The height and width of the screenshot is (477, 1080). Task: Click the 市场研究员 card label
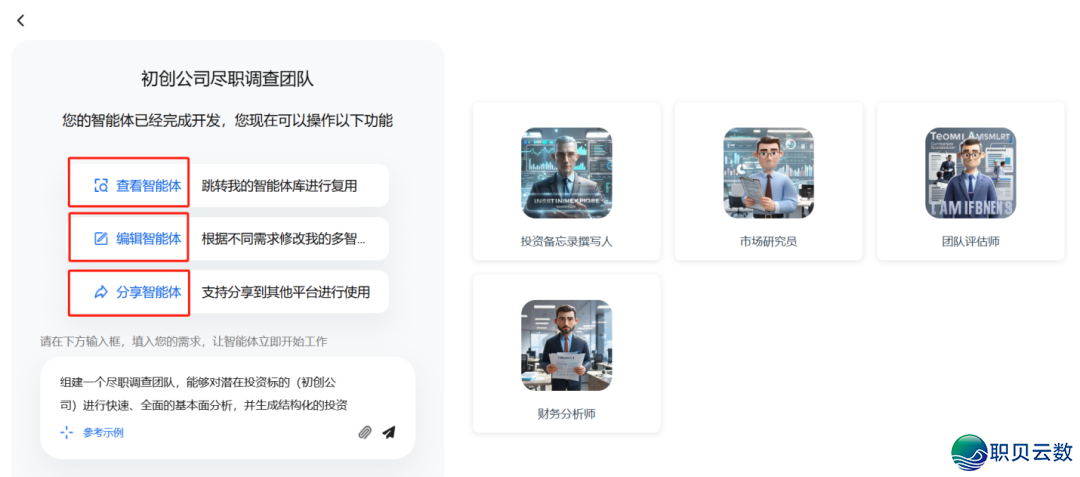(x=768, y=242)
